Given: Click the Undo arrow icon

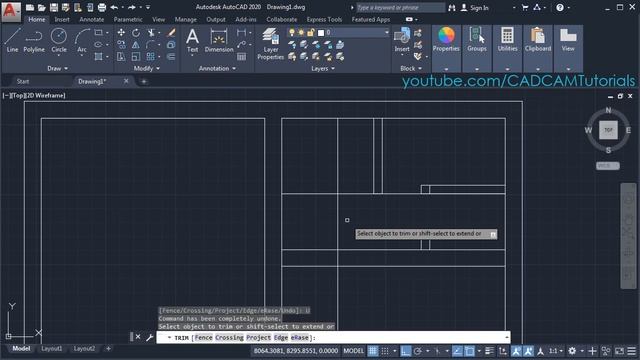Looking at the screenshot, I should [x=114, y=7].
